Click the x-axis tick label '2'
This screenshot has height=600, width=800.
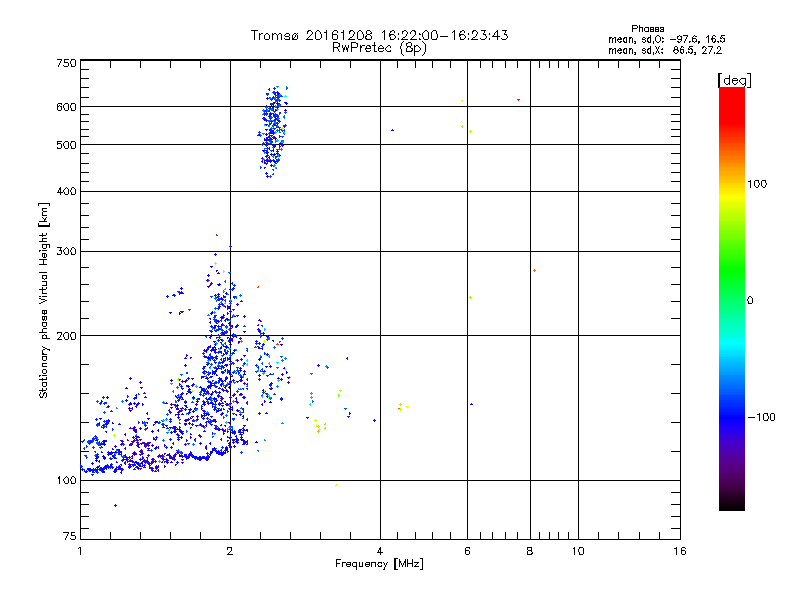[x=230, y=551]
